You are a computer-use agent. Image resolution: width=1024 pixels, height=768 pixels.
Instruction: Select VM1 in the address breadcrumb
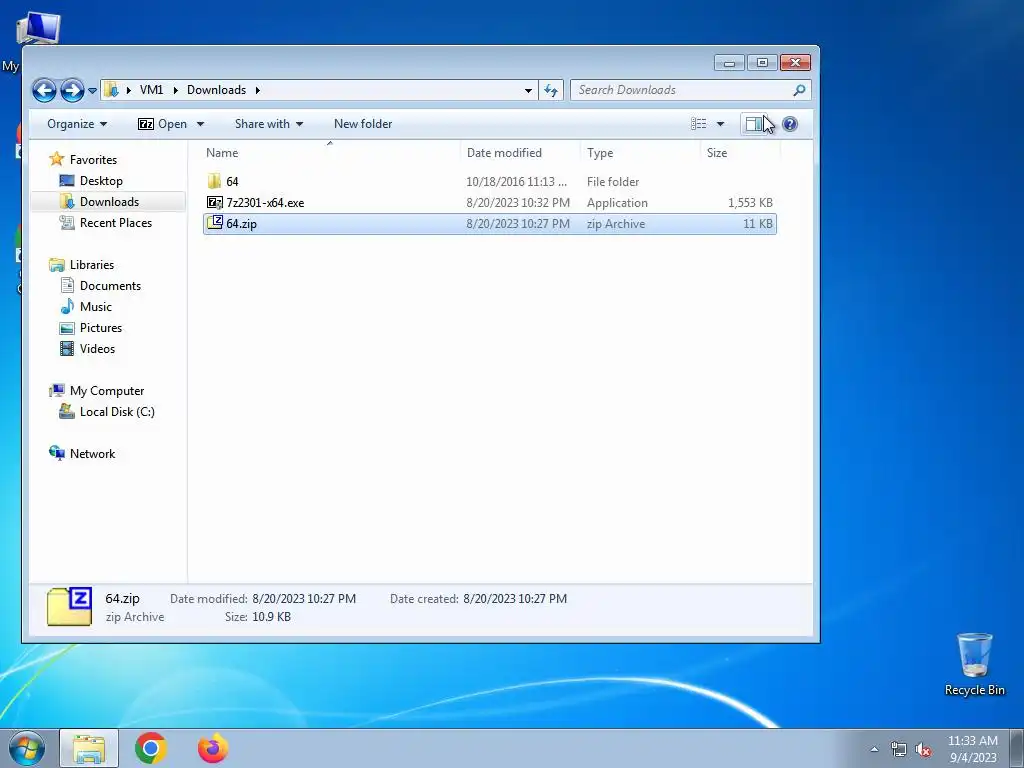click(152, 90)
